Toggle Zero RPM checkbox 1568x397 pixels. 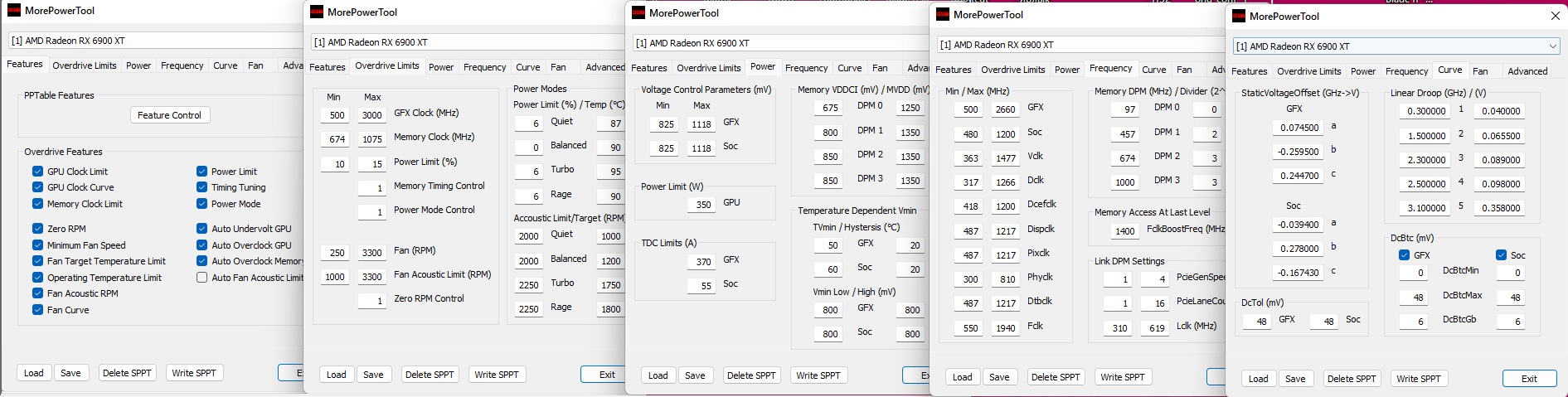37,229
